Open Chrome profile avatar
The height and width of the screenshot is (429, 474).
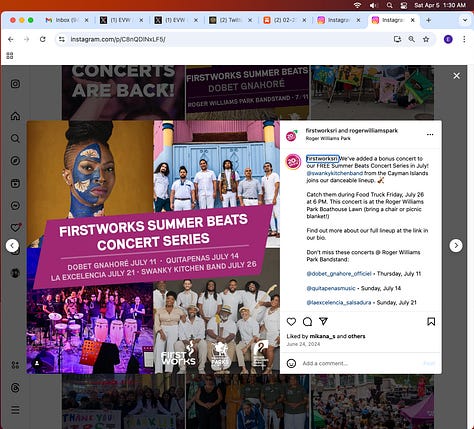point(448,39)
